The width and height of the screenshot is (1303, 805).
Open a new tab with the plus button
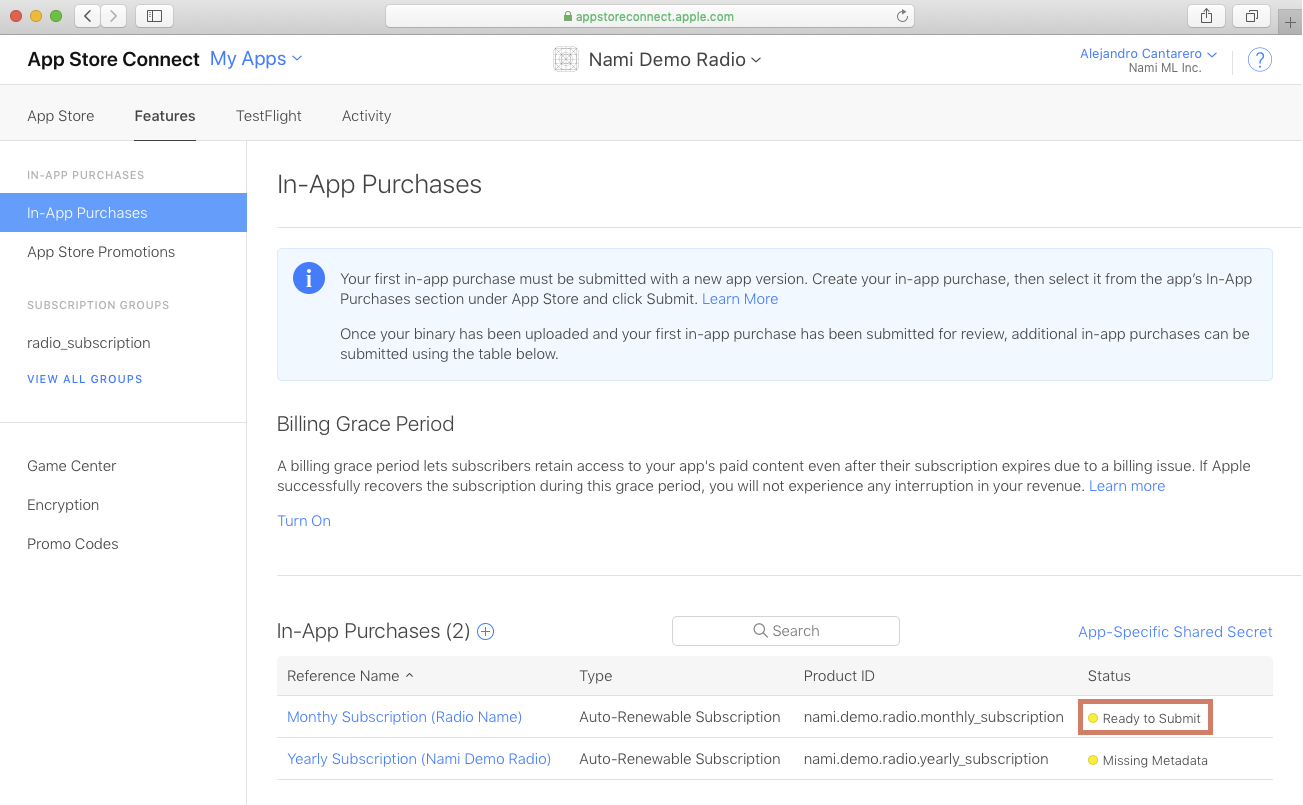(x=1290, y=23)
